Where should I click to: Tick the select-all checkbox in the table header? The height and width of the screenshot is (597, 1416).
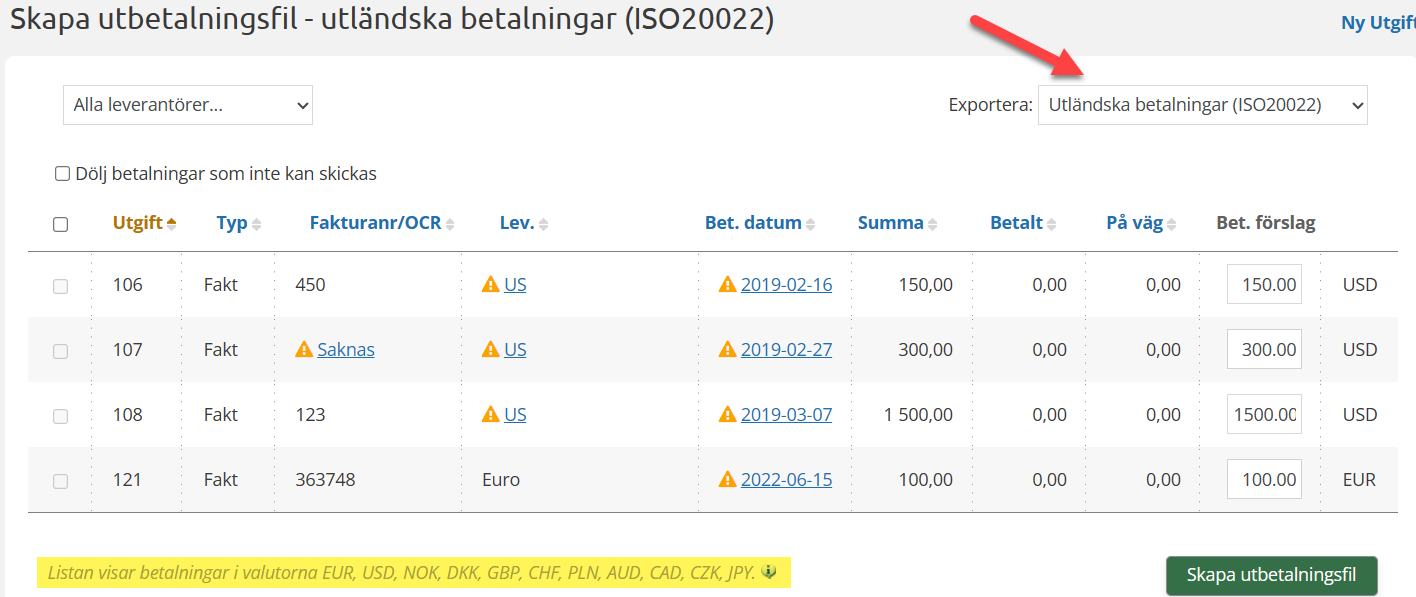pyautogui.click(x=60, y=224)
